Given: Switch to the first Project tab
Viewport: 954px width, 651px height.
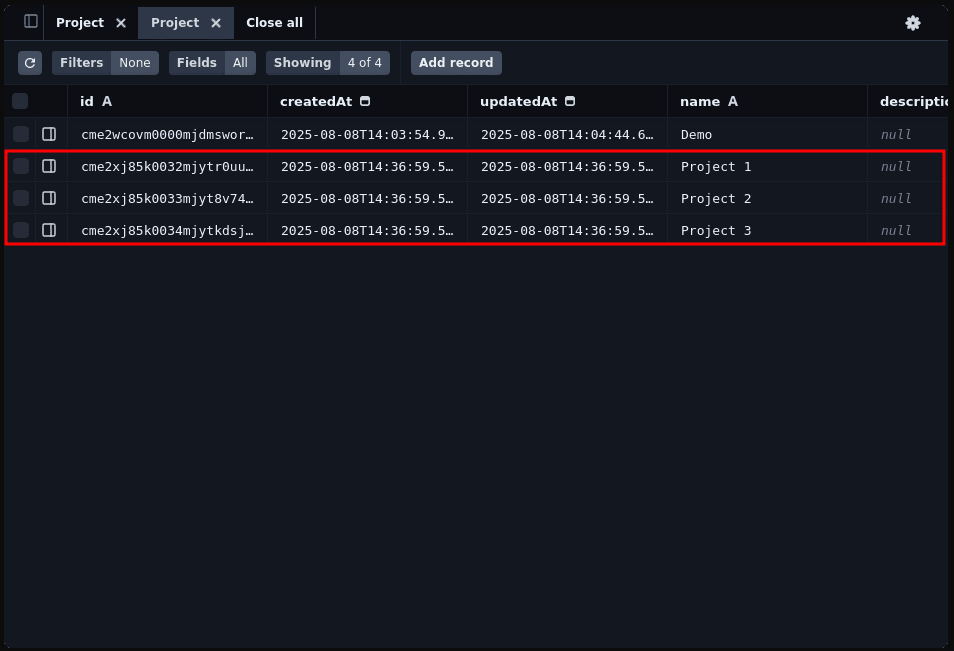Looking at the screenshot, I should pos(80,23).
